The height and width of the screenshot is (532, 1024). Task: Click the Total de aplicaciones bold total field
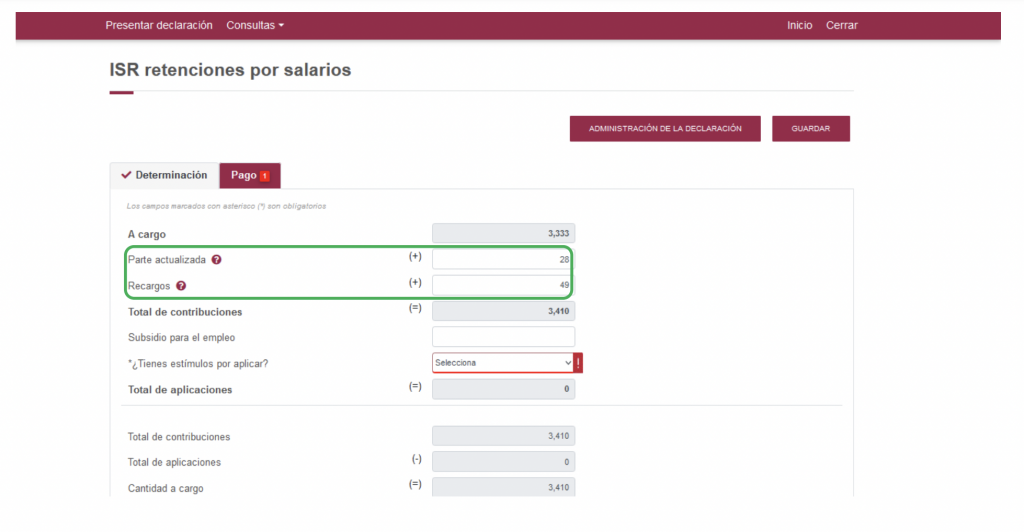[503, 389]
